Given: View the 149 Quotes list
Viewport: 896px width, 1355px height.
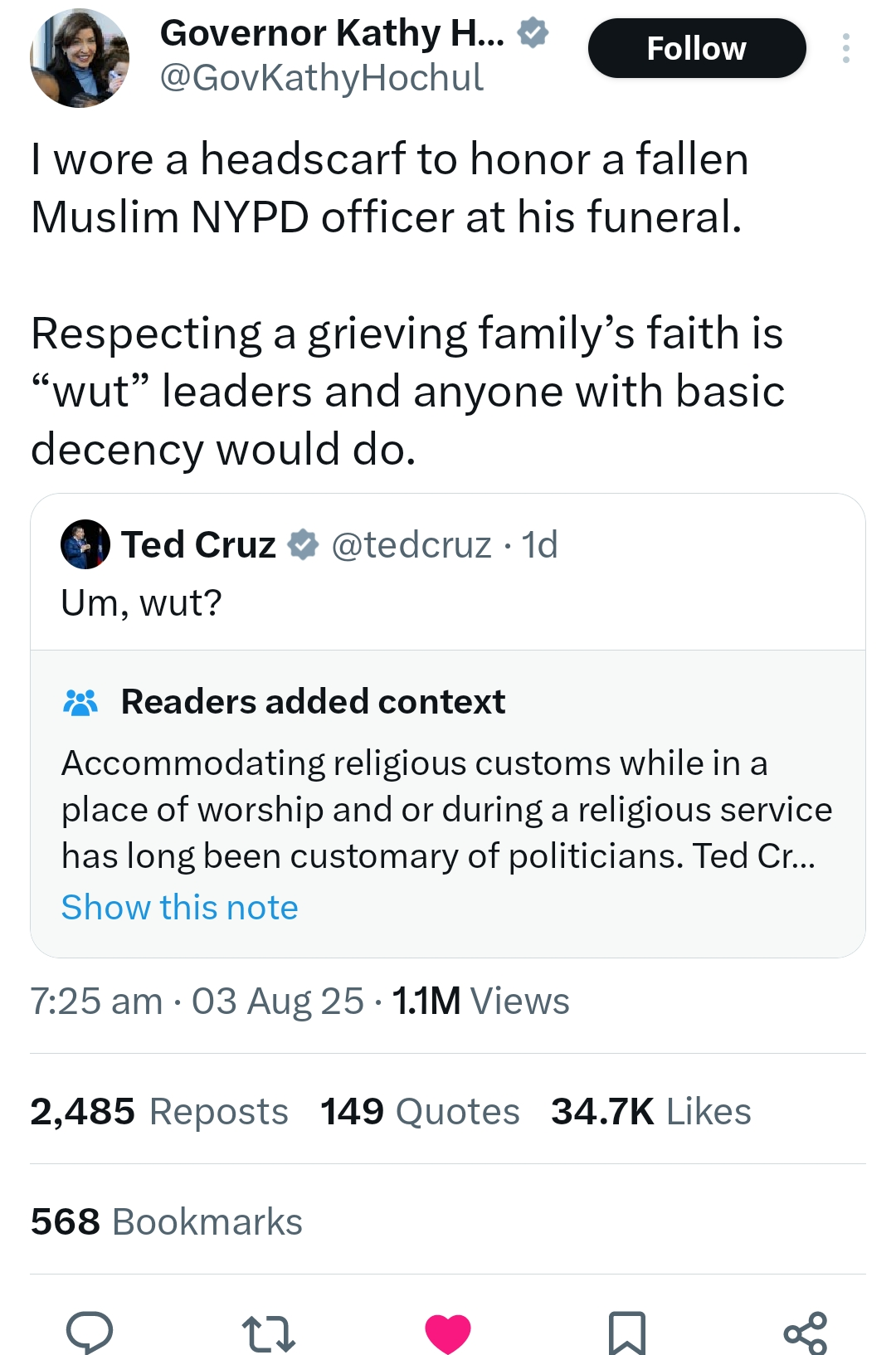Looking at the screenshot, I should point(420,1112).
